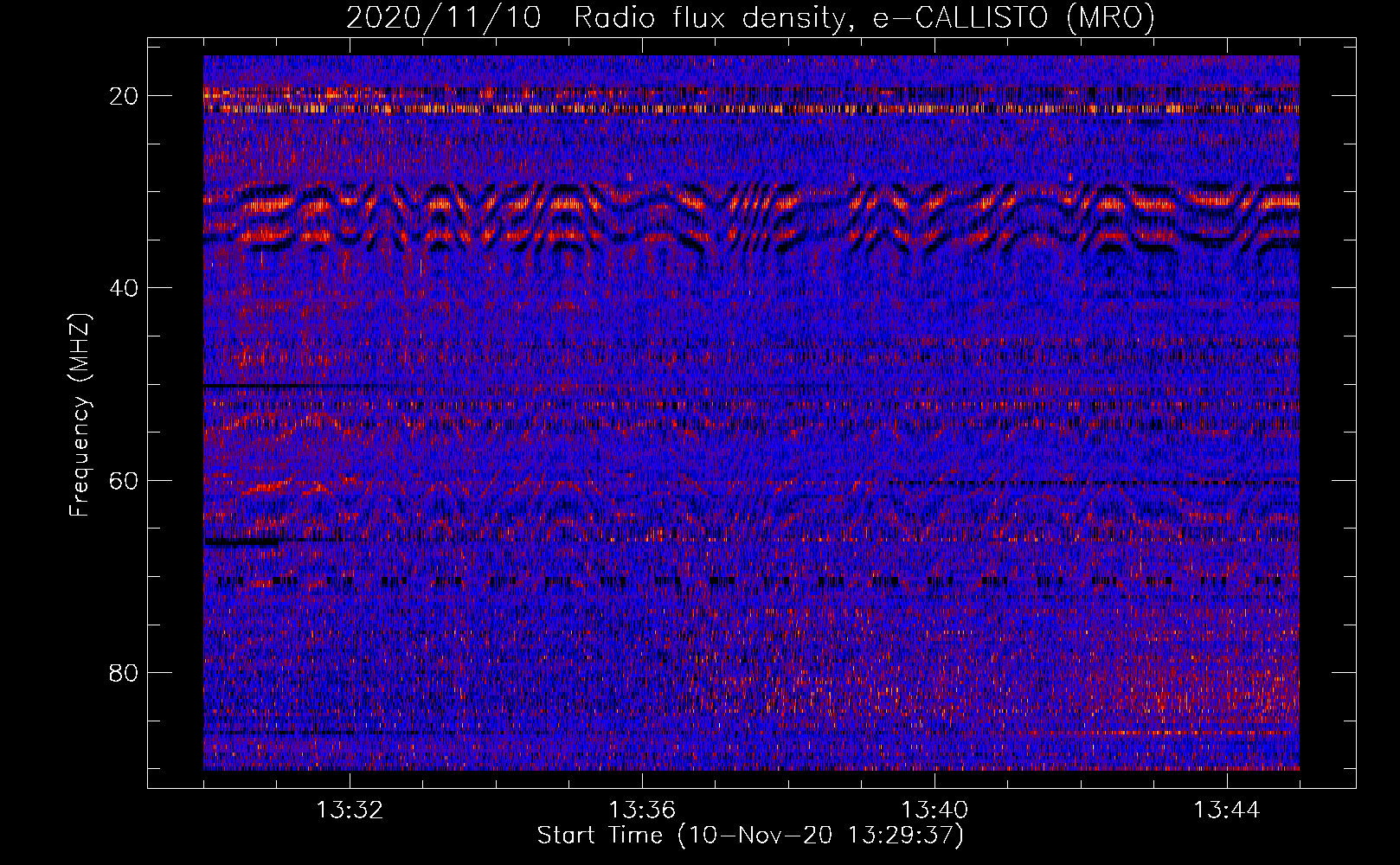The image size is (1400, 865).
Task: Click the 40 frequency tick label
Action: pos(125,288)
